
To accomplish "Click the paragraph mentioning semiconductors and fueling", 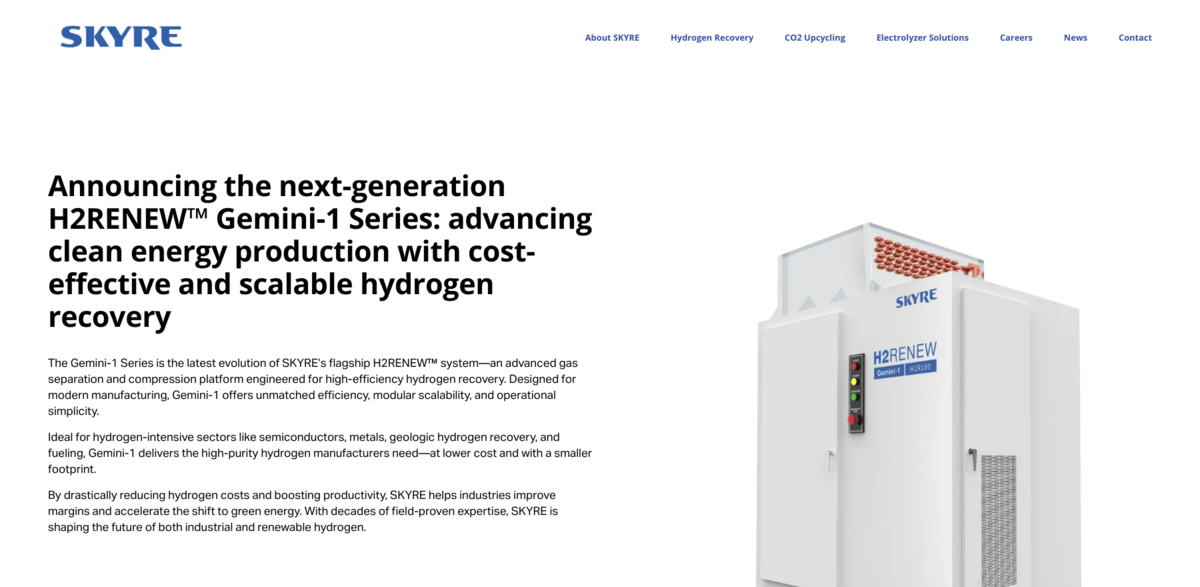I will pos(320,452).
